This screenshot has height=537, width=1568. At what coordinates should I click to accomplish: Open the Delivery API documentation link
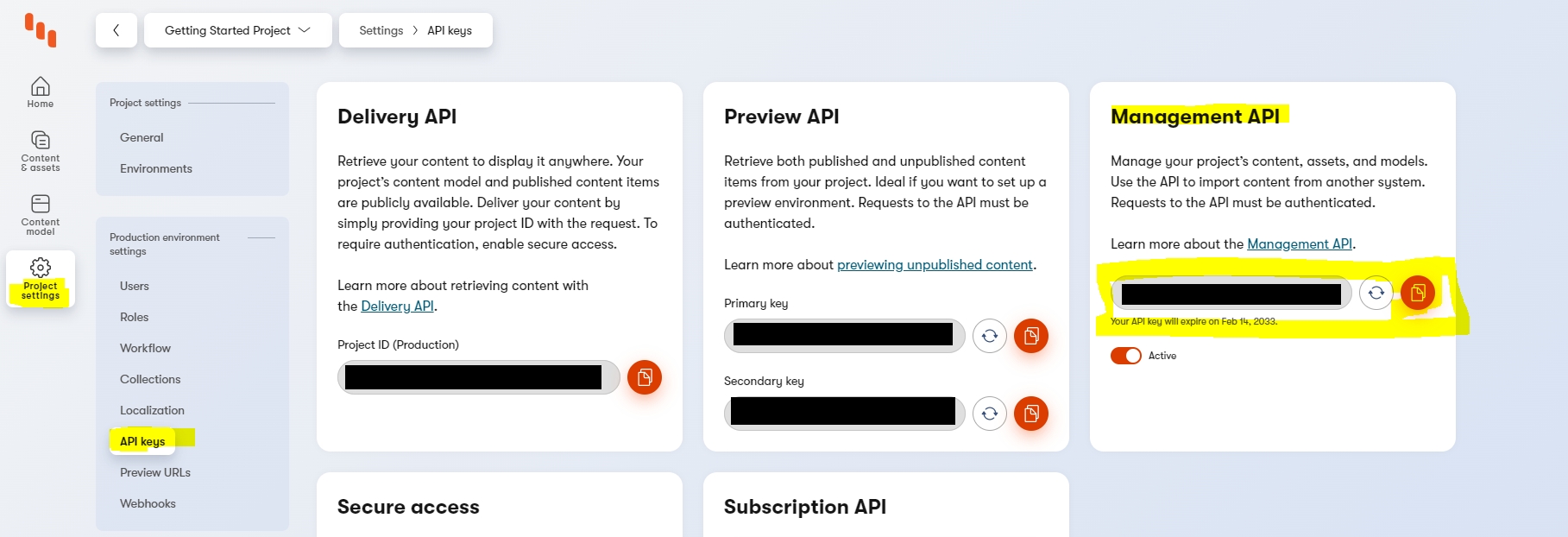coord(397,306)
